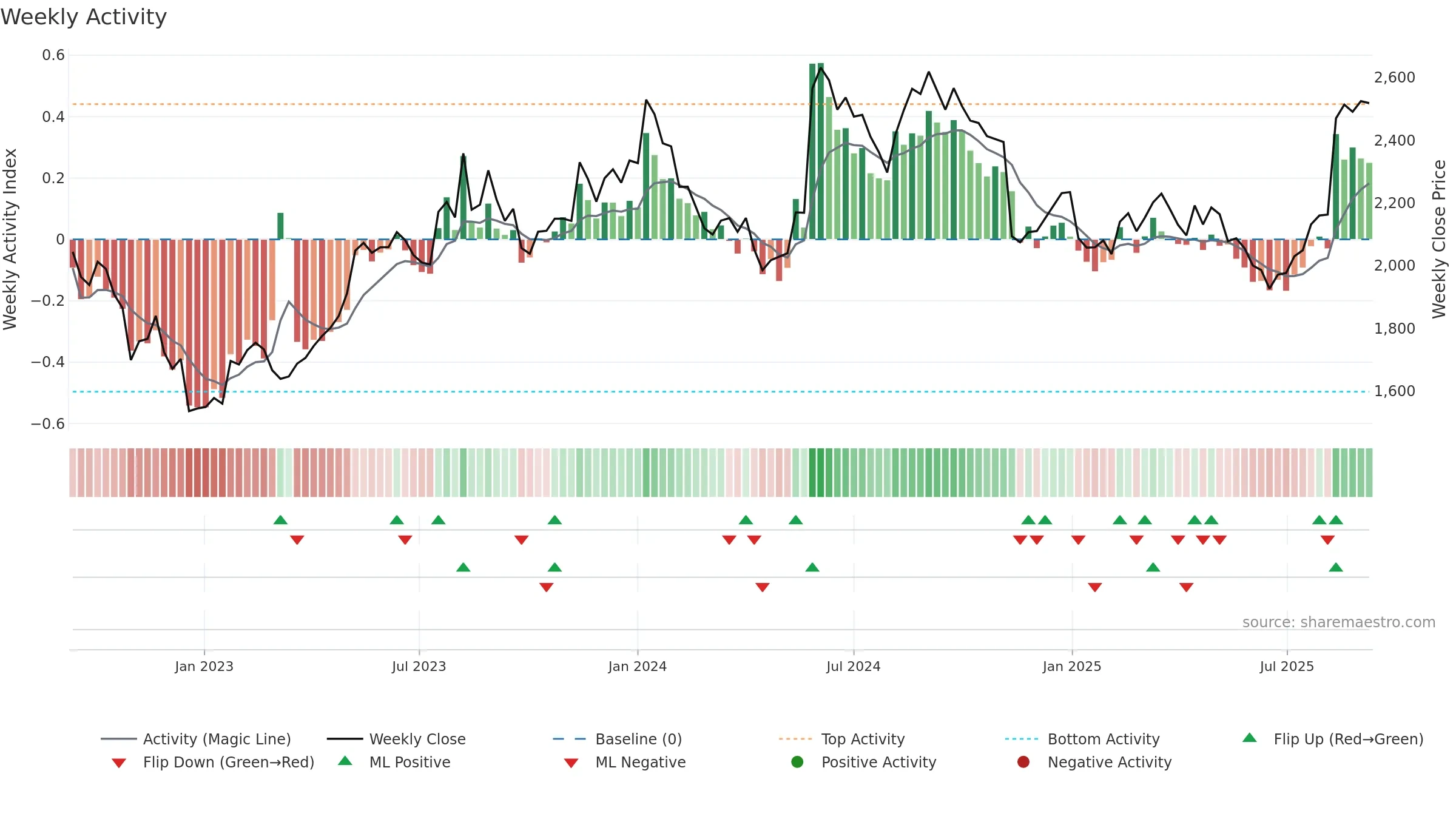The width and height of the screenshot is (1456, 819).
Task: Click the first flip-up marker before Jul 2023
Action: click(280, 520)
